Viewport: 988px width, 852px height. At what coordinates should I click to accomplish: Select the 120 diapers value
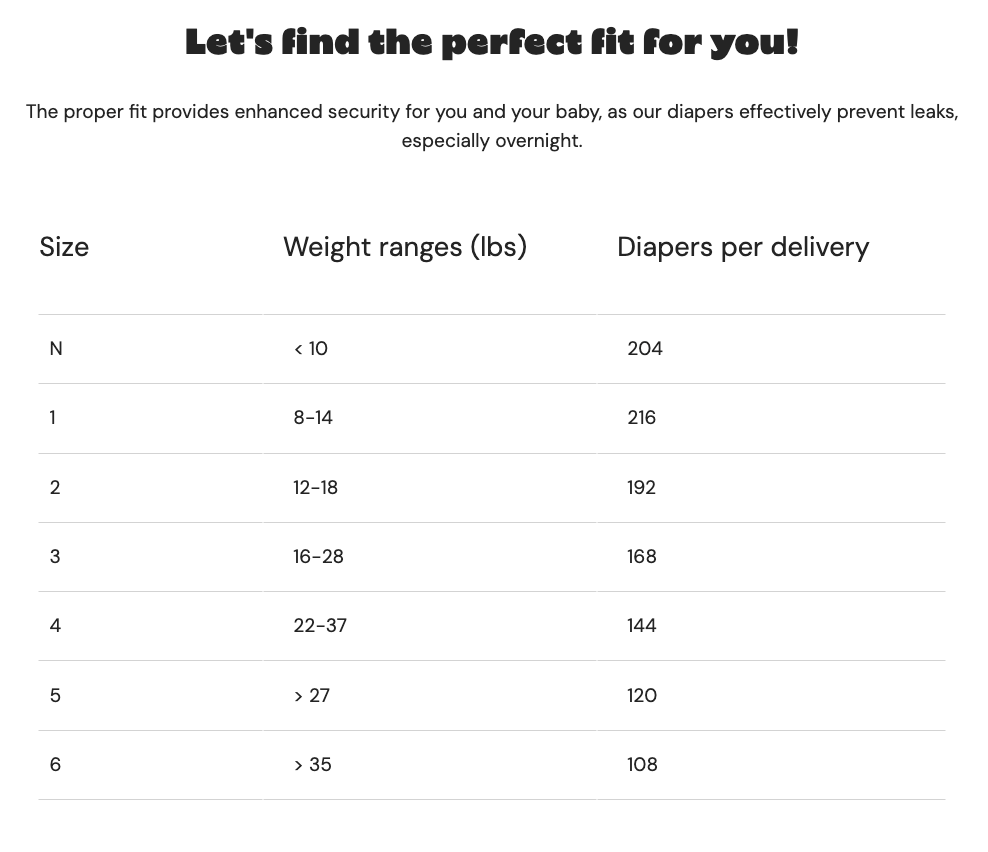(x=642, y=696)
